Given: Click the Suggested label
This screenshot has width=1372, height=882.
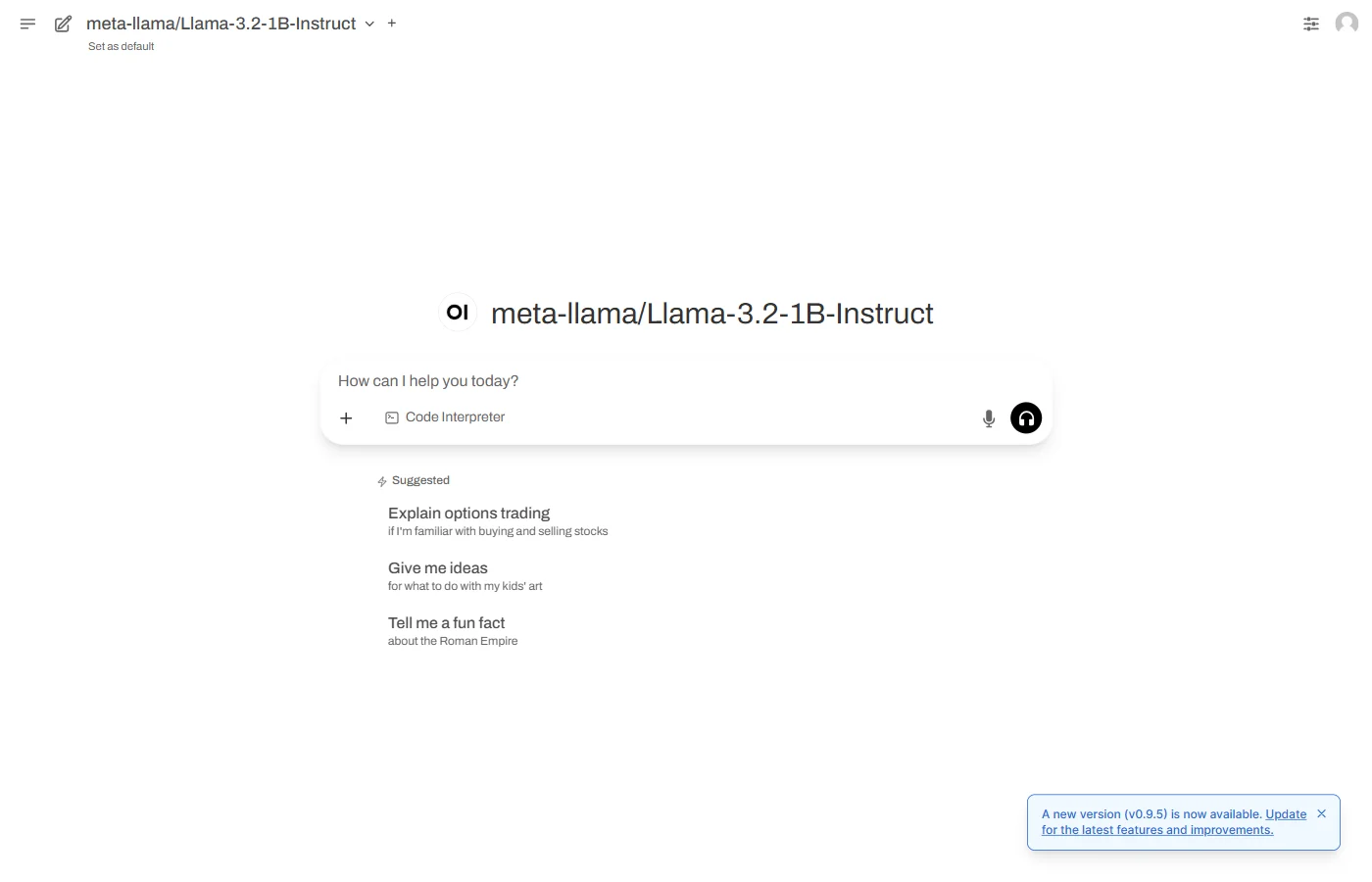Looking at the screenshot, I should coord(420,480).
